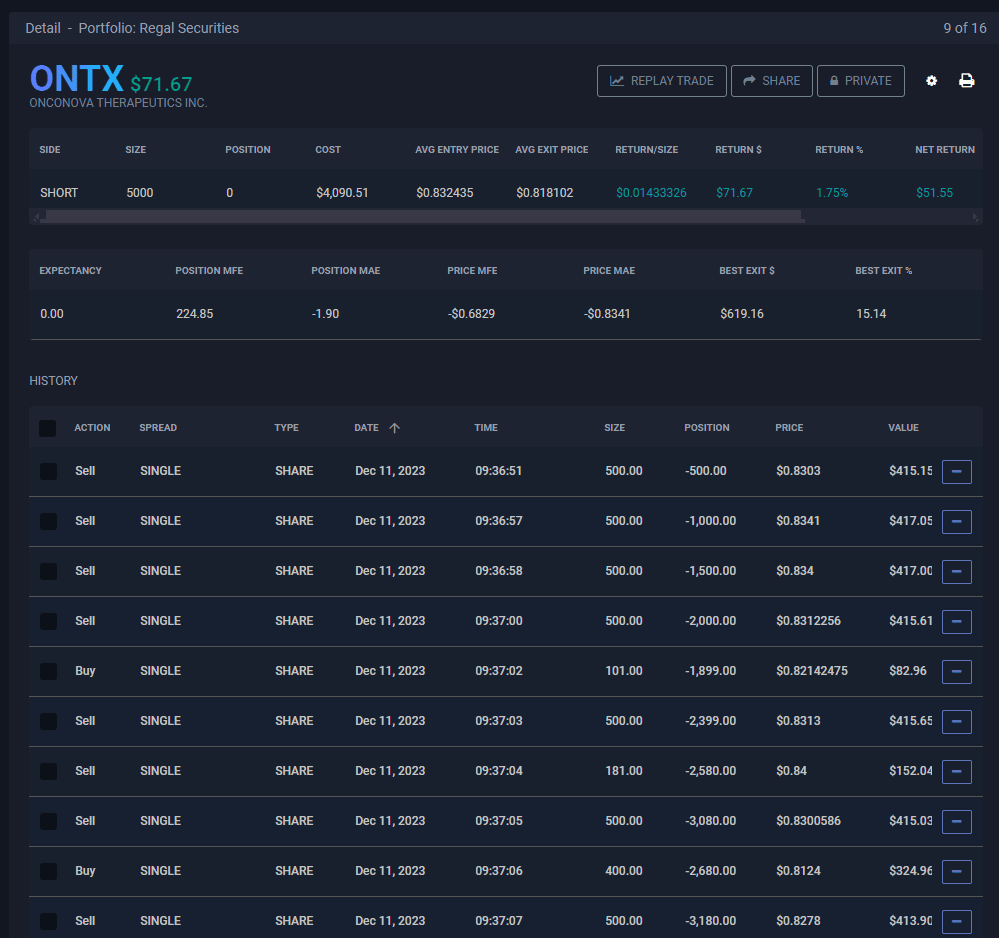
Task: Check the box for the 09:36:51 Sell row
Action: pos(48,471)
